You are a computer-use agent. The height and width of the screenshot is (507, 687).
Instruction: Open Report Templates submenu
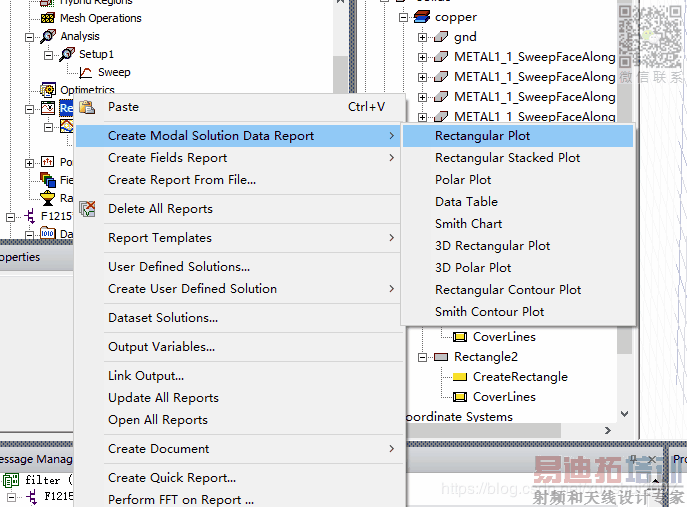pos(238,238)
